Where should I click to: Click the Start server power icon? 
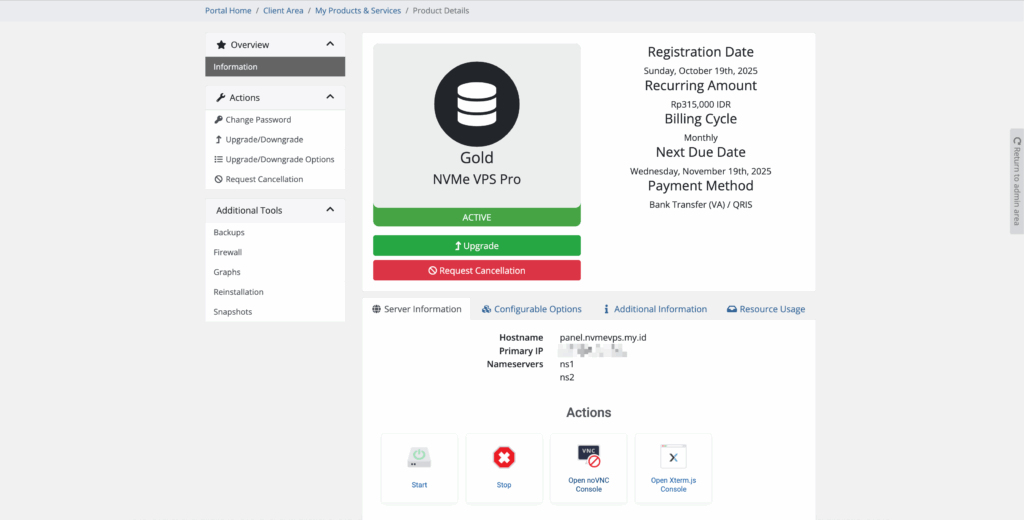(x=419, y=458)
